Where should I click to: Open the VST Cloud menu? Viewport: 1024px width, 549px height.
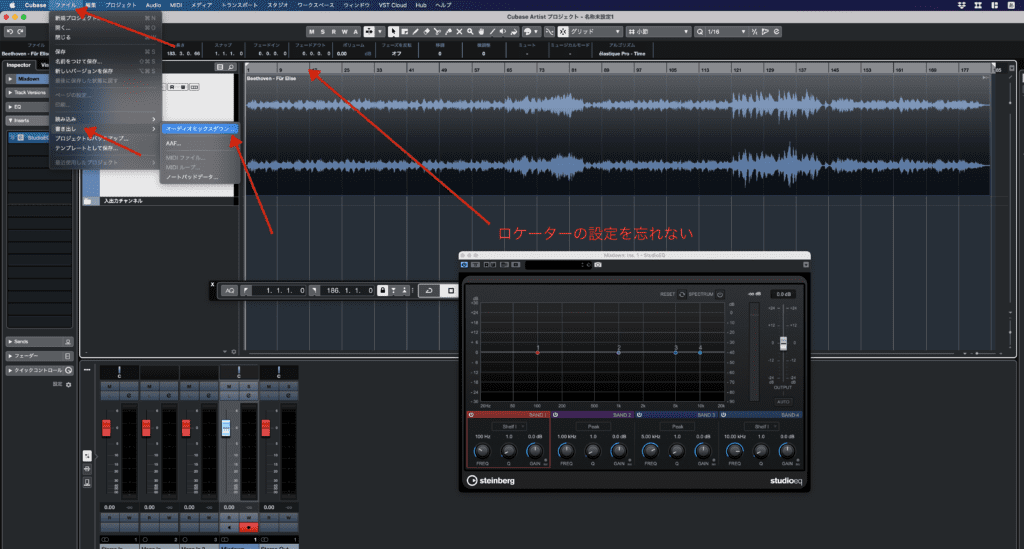pos(392,5)
